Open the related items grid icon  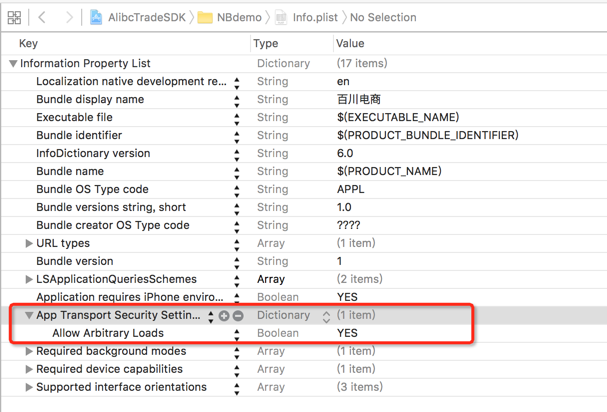pyautogui.click(x=14, y=17)
